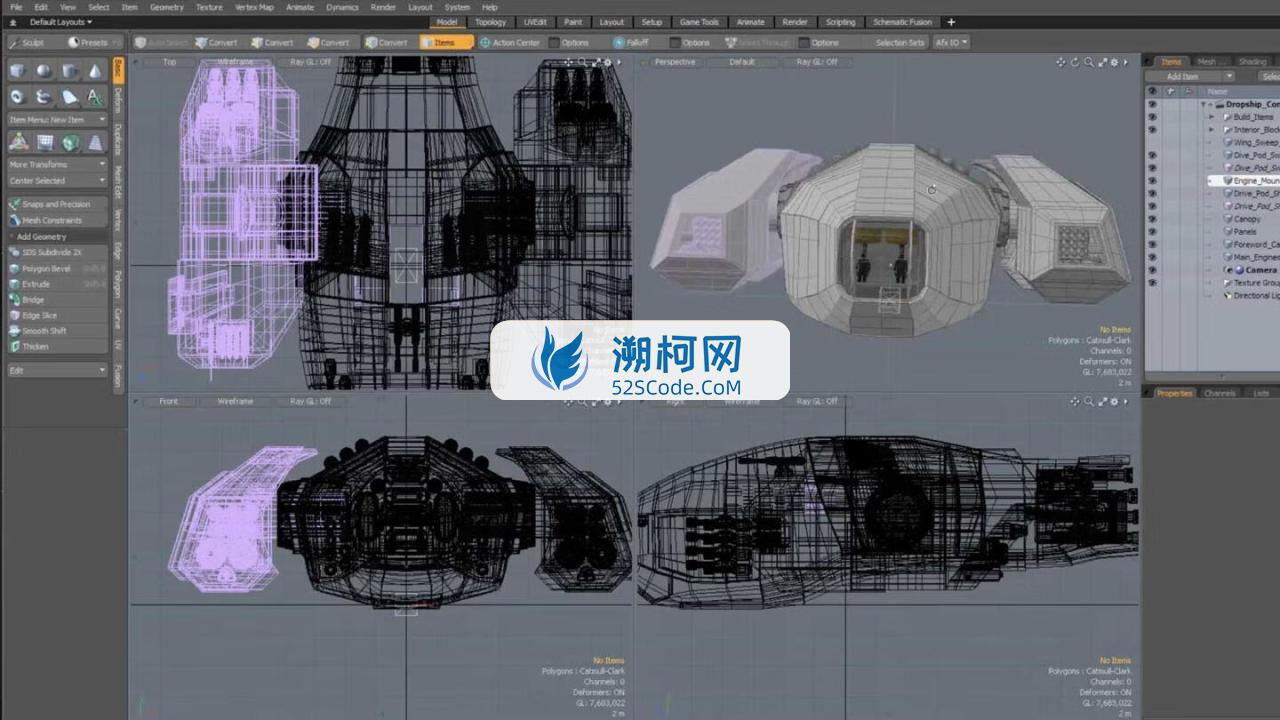Image resolution: width=1280 pixels, height=720 pixels.
Task: Expand the Interior_Block tree node
Action: [x=1212, y=130]
